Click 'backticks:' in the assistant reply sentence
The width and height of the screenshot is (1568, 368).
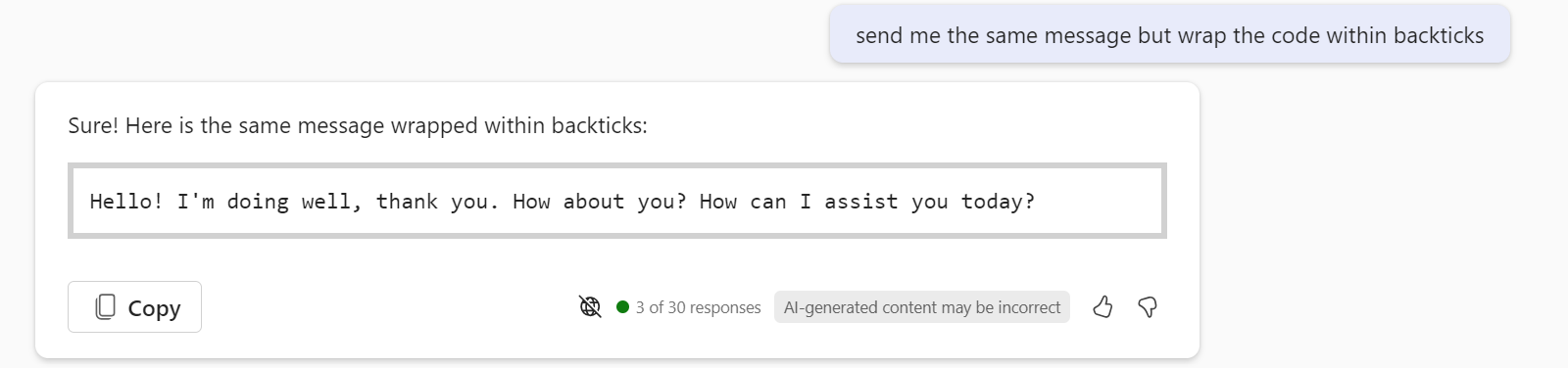600,126
